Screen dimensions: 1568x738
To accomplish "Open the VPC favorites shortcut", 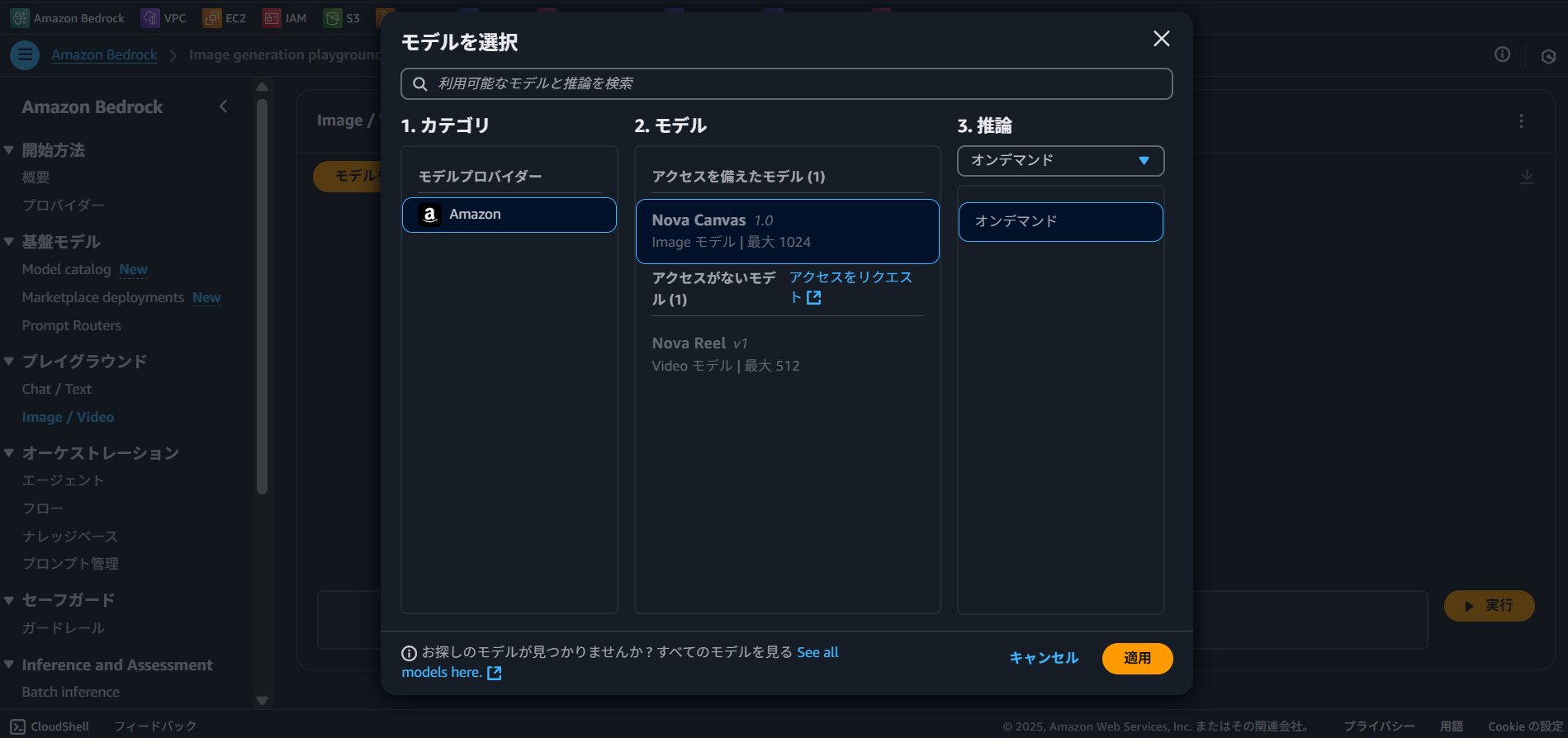I will pyautogui.click(x=163, y=18).
